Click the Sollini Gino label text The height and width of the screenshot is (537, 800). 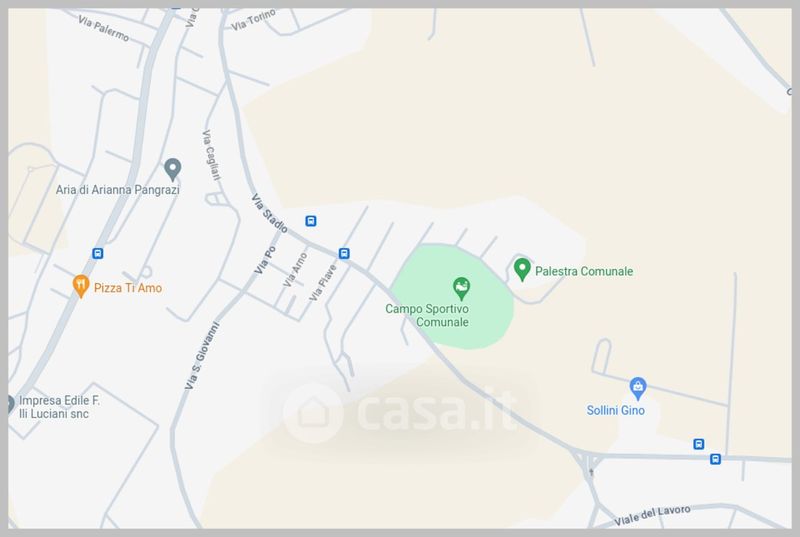click(615, 411)
